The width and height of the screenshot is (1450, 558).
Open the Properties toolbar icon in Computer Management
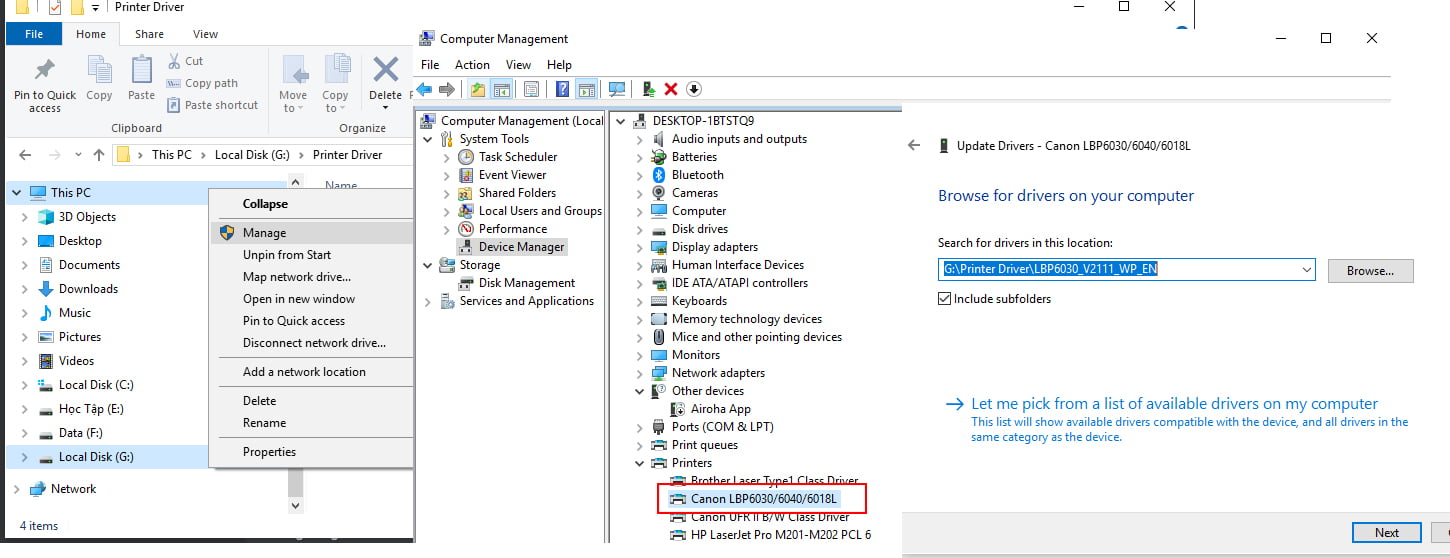[531, 89]
